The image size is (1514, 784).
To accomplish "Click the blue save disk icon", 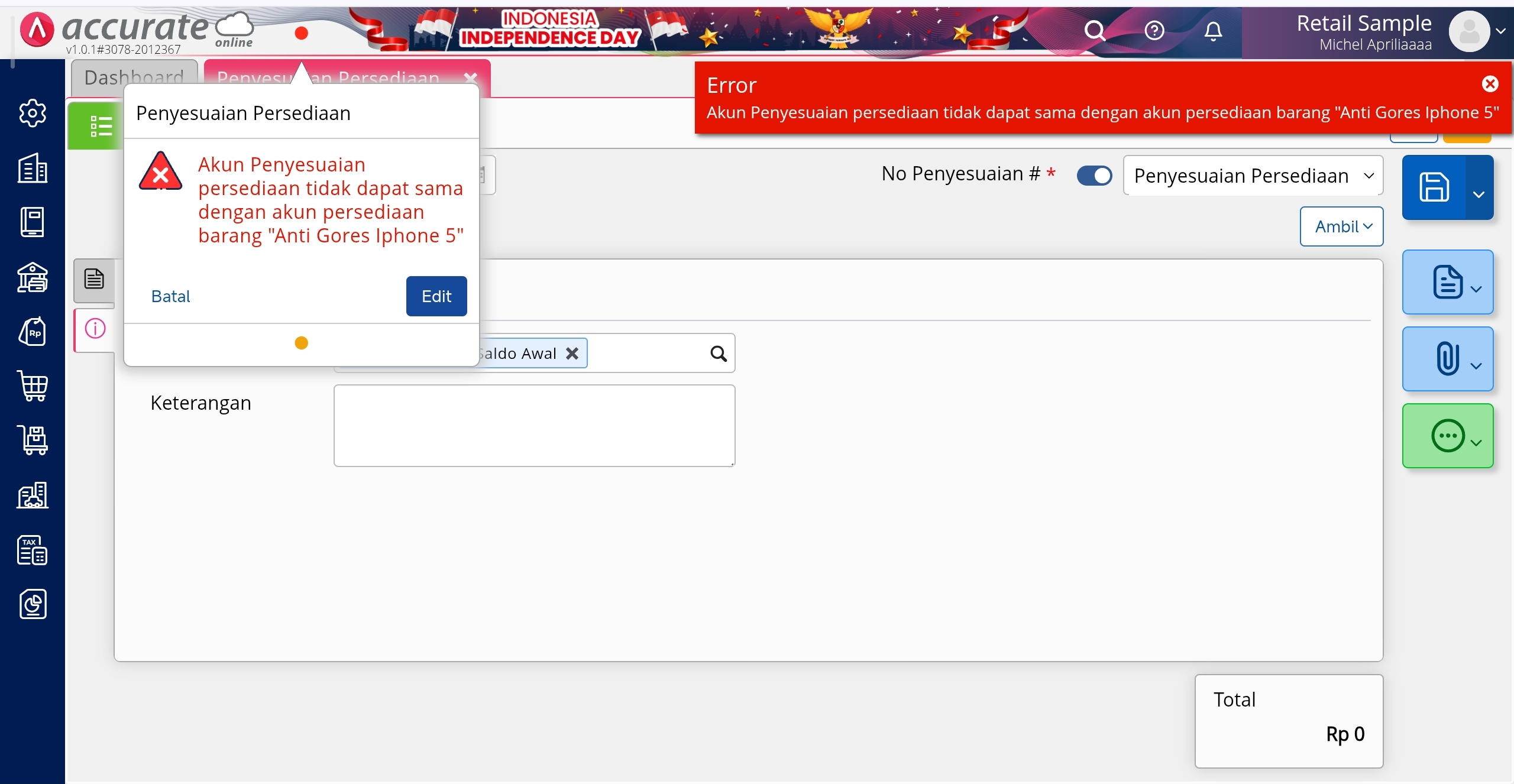I will [1434, 187].
